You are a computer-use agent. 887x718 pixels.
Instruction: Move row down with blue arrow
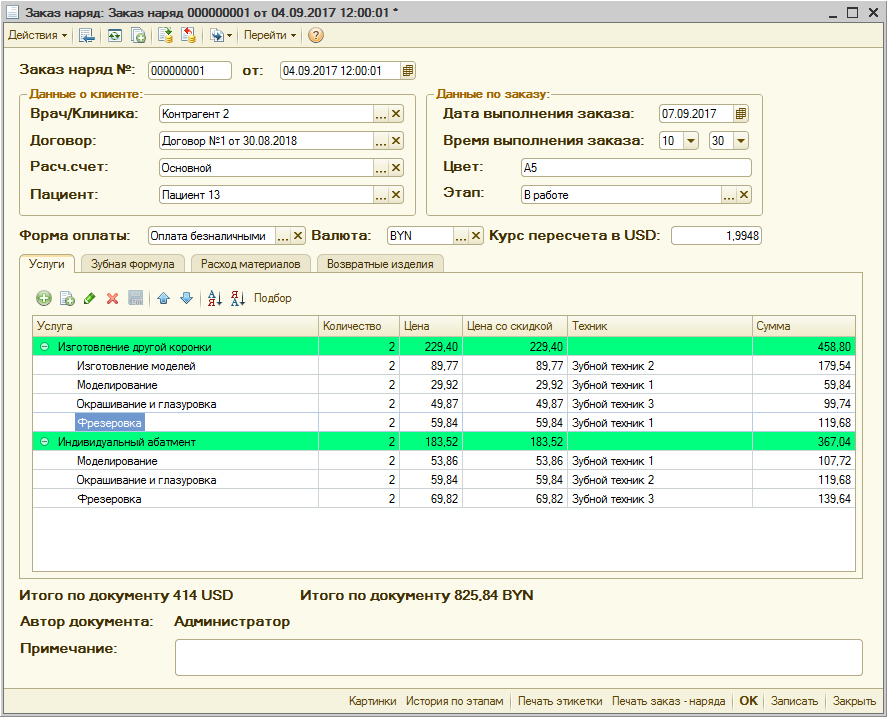tap(185, 298)
